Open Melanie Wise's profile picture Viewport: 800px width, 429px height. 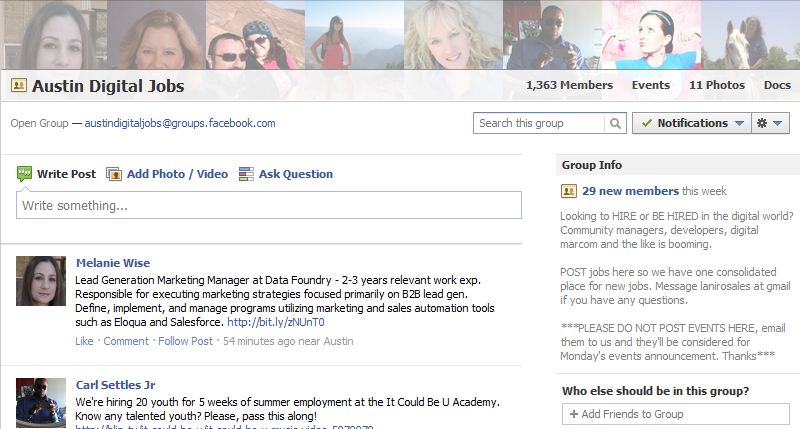pyautogui.click(x=41, y=281)
